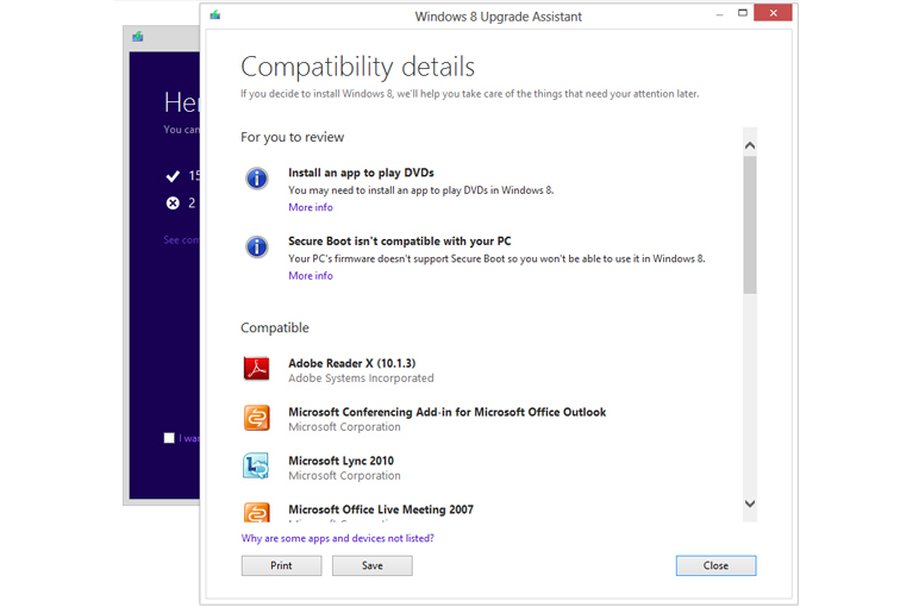Click the Microsoft Lync 2010 icon
The height and width of the screenshot is (607, 900).
click(256, 466)
